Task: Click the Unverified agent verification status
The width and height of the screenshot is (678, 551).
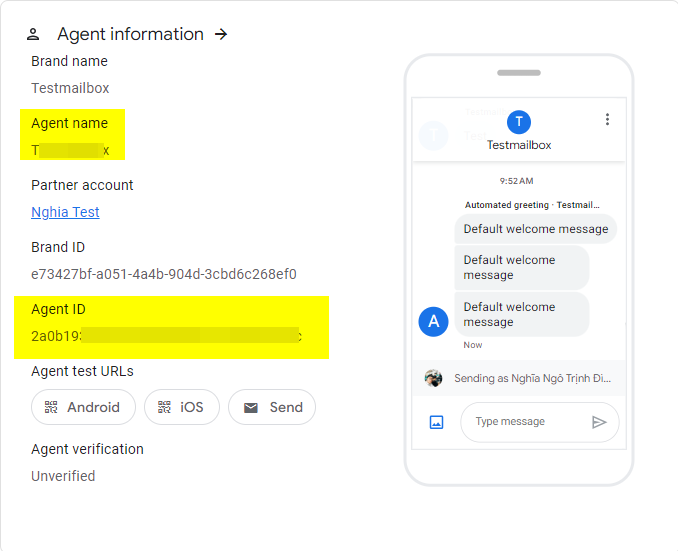Action: tap(63, 476)
